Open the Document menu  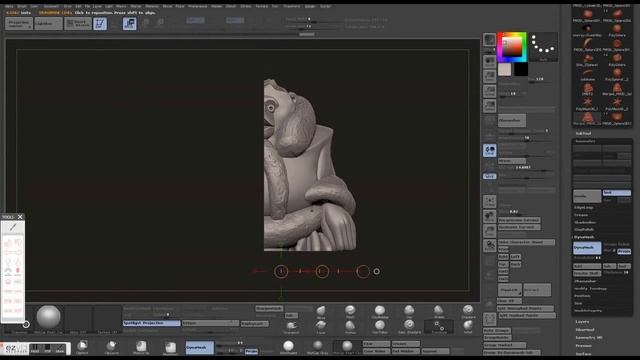tap(51, 6)
